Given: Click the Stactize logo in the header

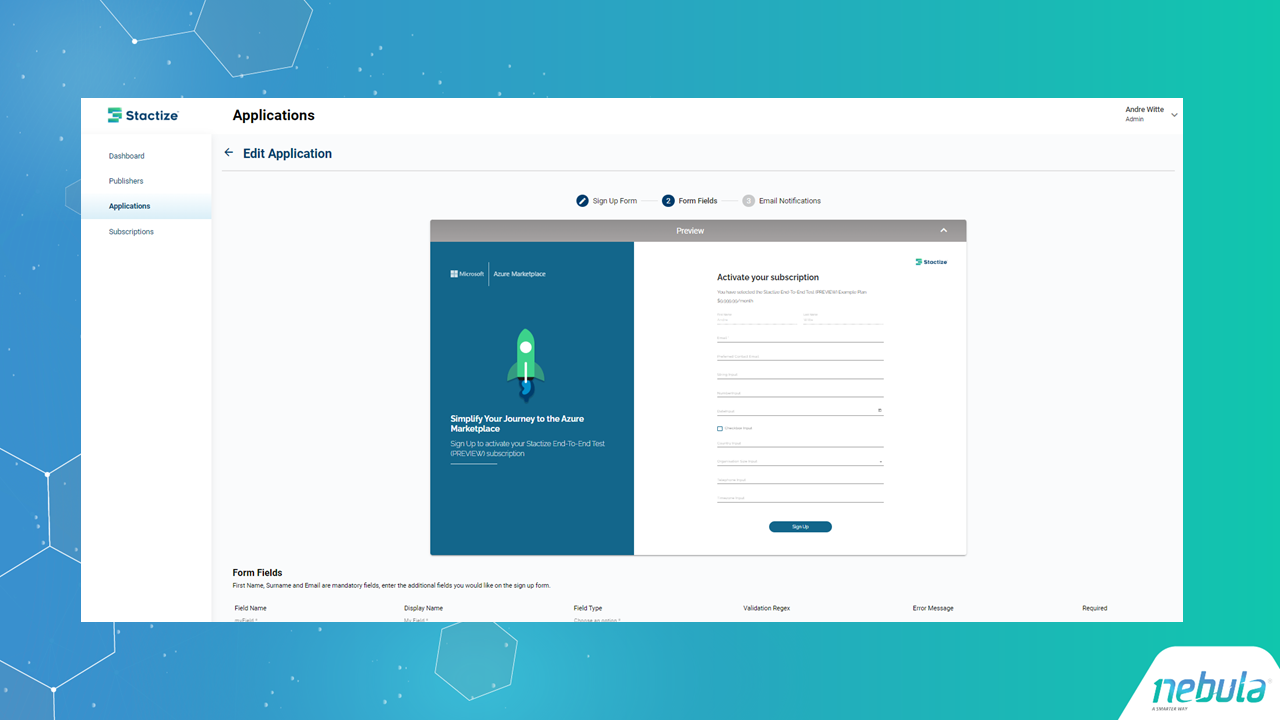Looking at the screenshot, I should coord(143,115).
